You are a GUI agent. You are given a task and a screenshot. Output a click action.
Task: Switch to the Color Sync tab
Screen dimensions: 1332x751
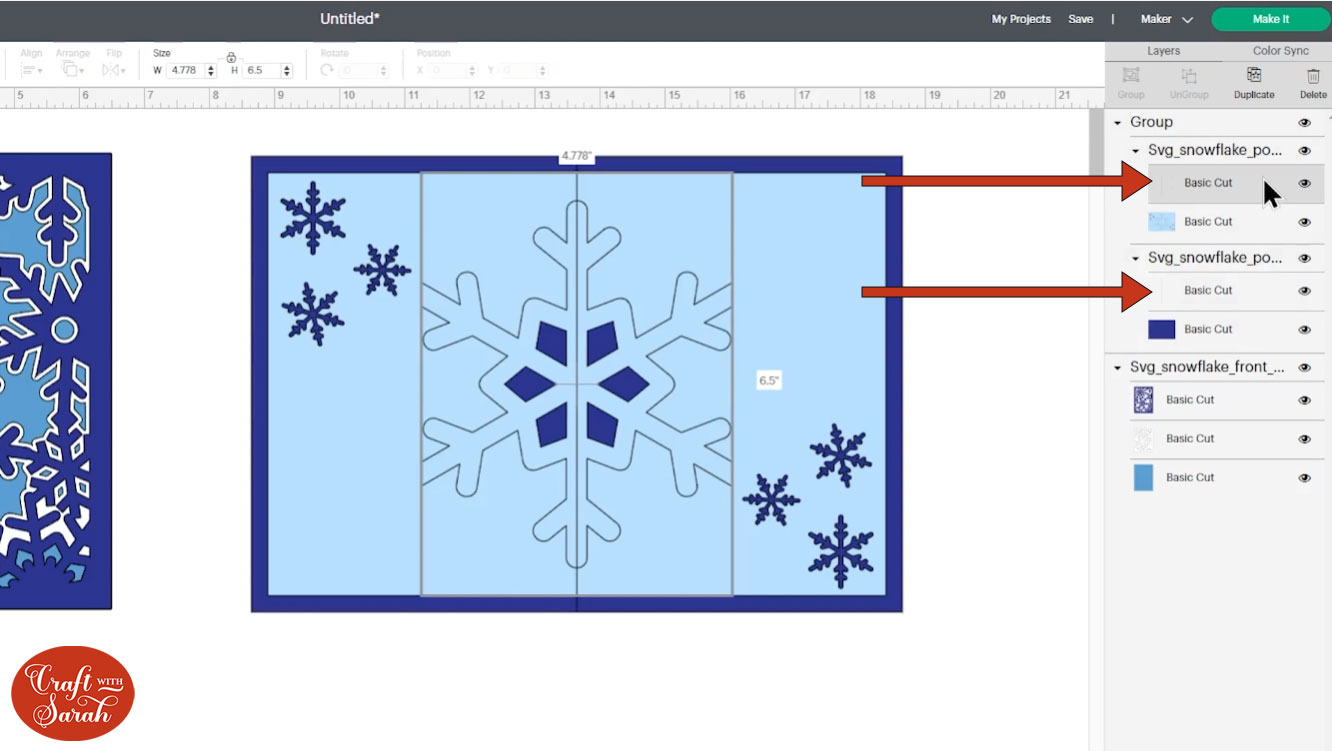click(1280, 51)
